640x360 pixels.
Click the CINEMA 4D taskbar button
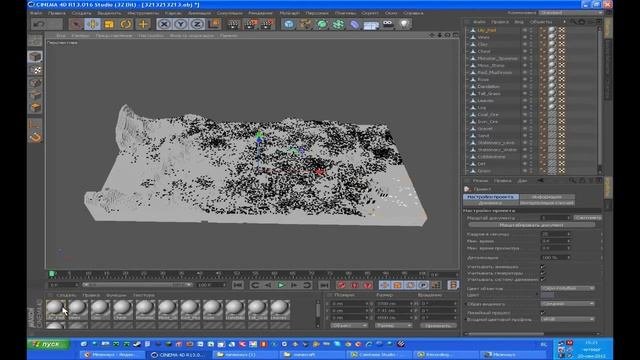click(180, 355)
